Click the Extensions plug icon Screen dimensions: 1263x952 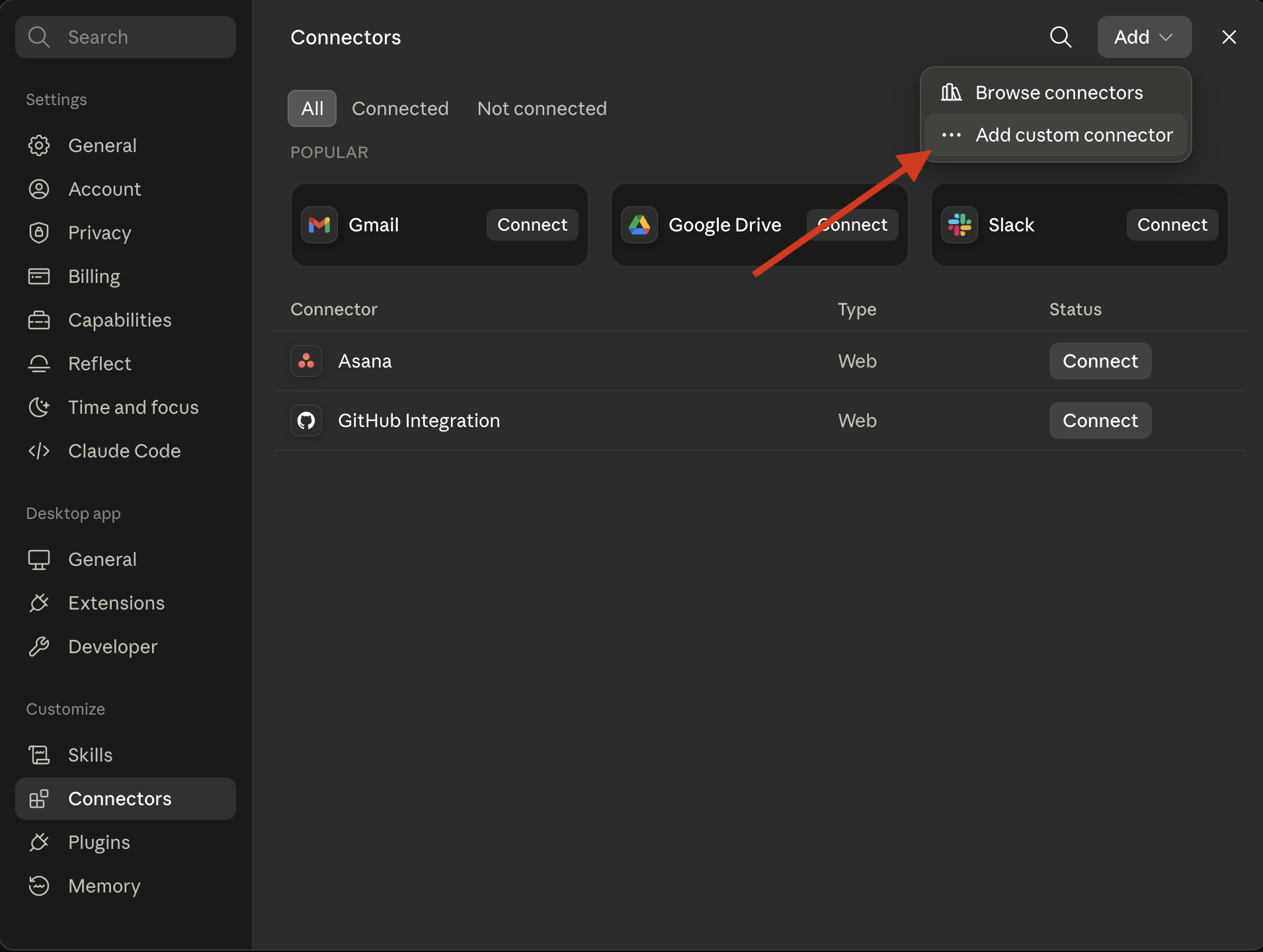coord(39,603)
